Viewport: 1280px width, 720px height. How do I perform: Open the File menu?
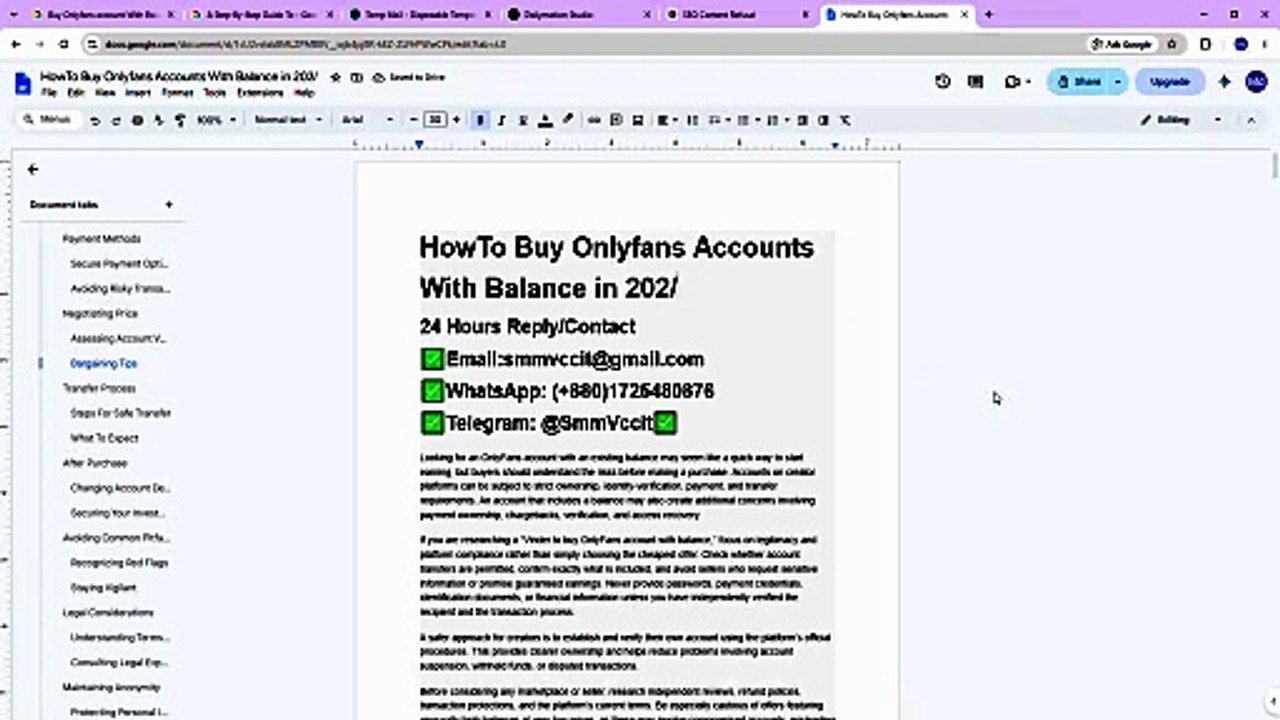pos(49,93)
